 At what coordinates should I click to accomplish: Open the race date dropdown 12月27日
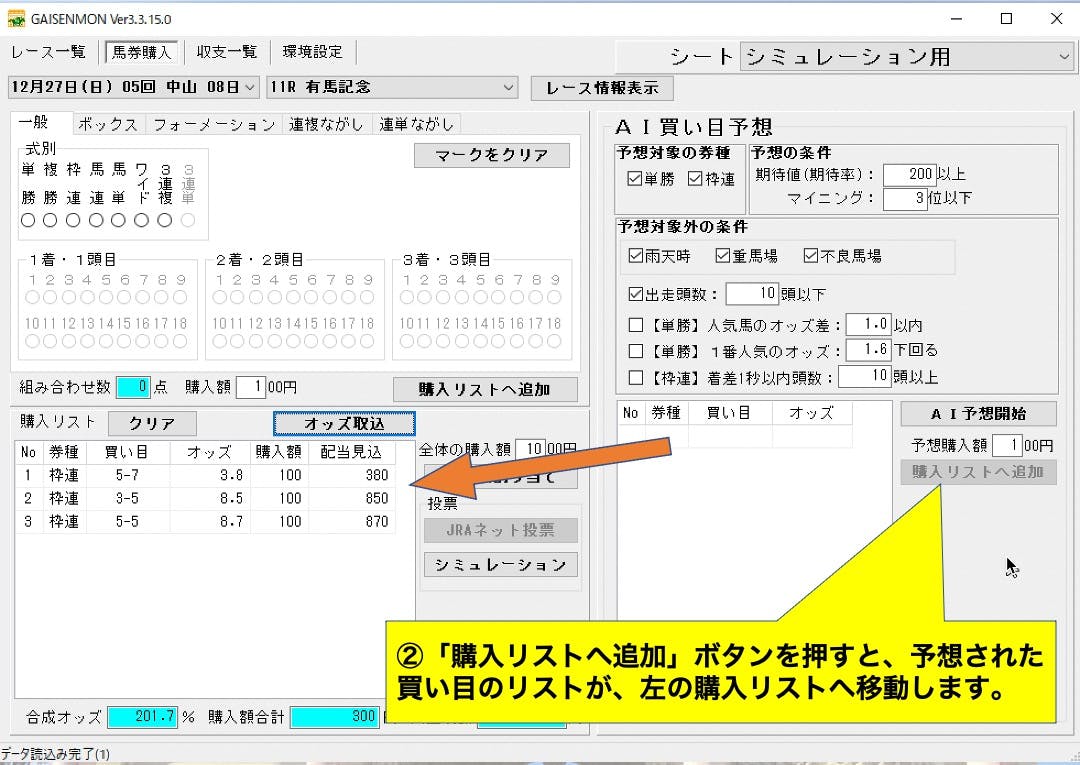tap(134, 87)
